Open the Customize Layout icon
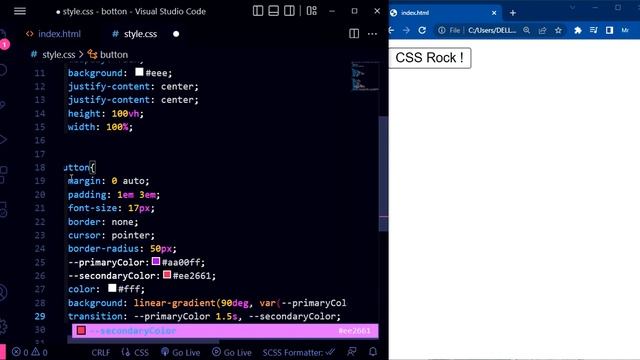 click(312, 11)
